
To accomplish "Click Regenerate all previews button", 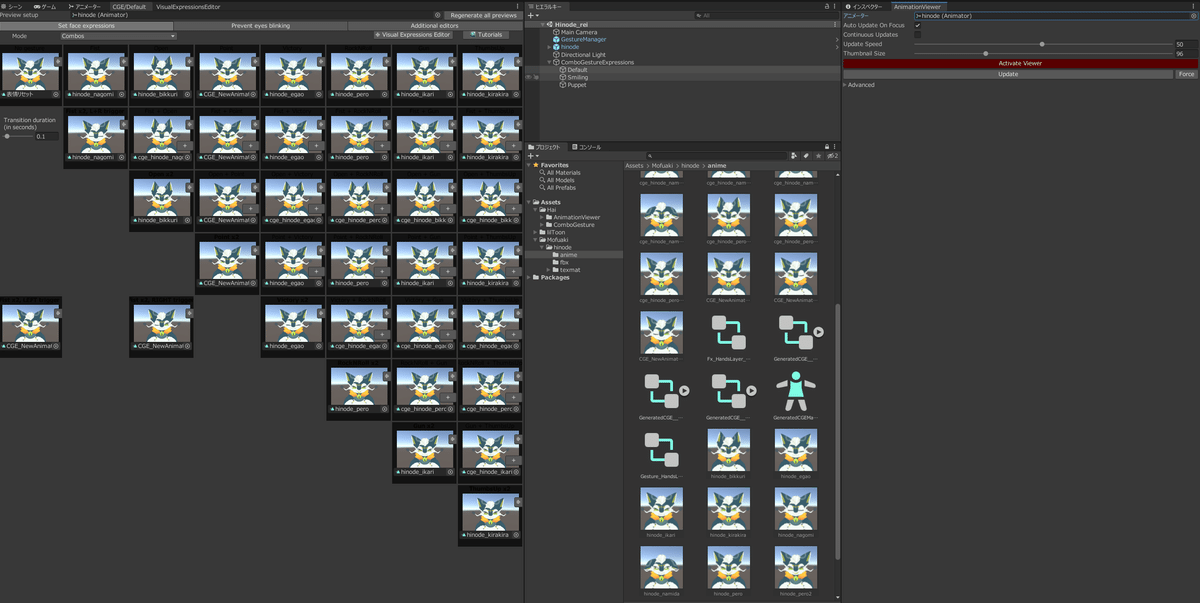I will click(x=484, y=16).
